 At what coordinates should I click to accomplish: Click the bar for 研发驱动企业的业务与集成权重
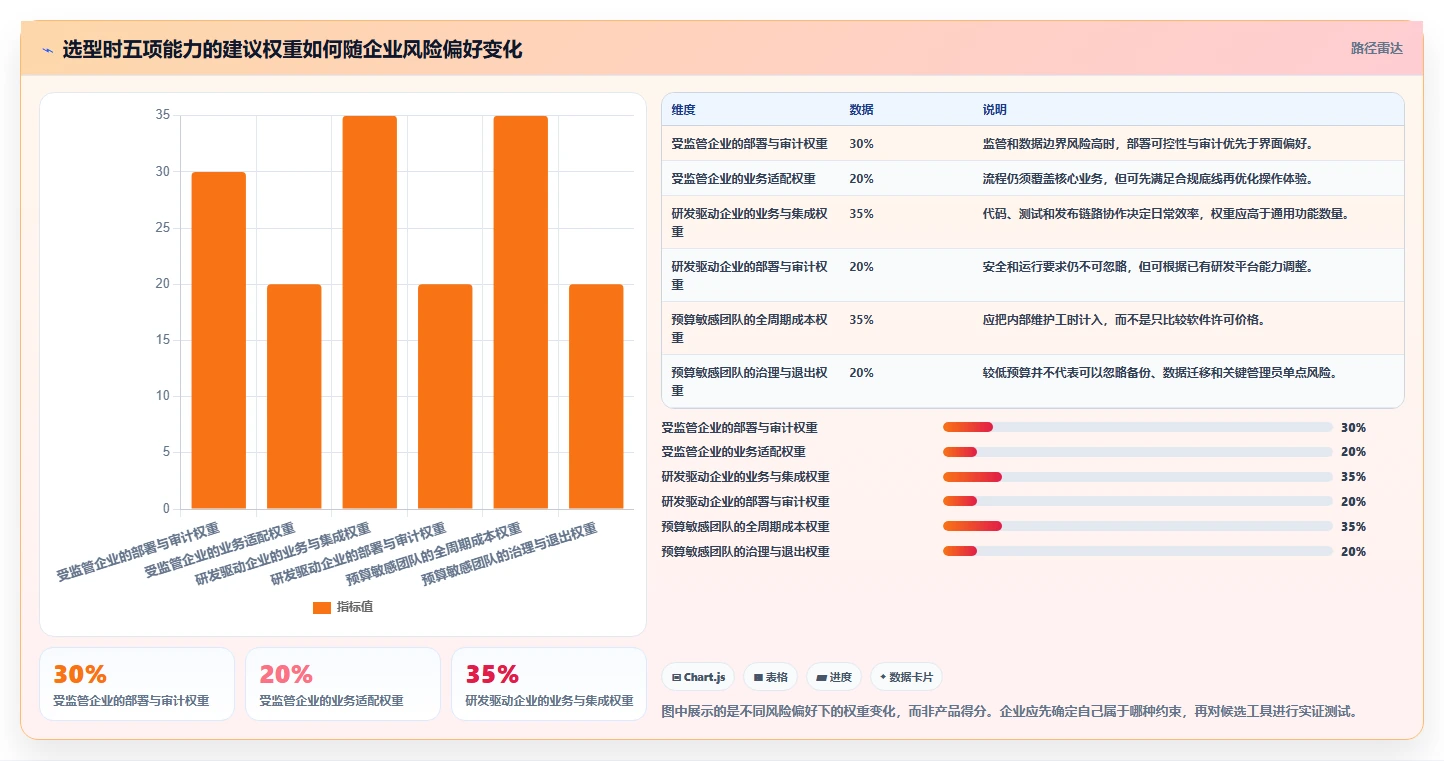(370, 312)
